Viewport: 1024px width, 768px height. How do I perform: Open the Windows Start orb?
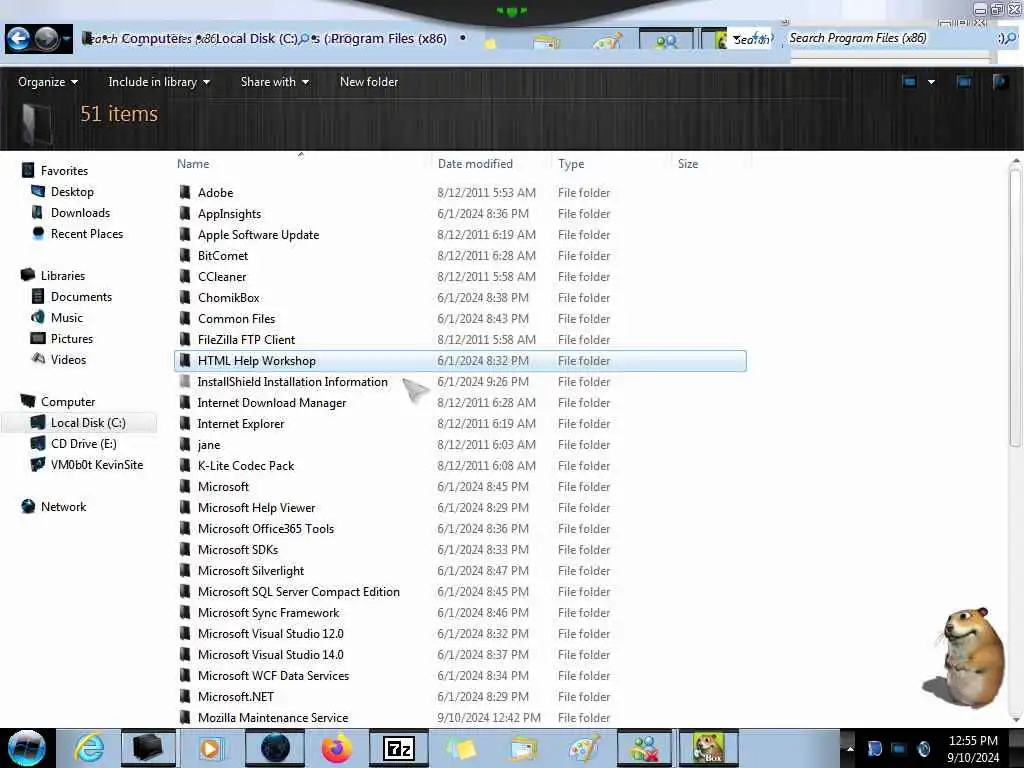click(x=26, y=748)
